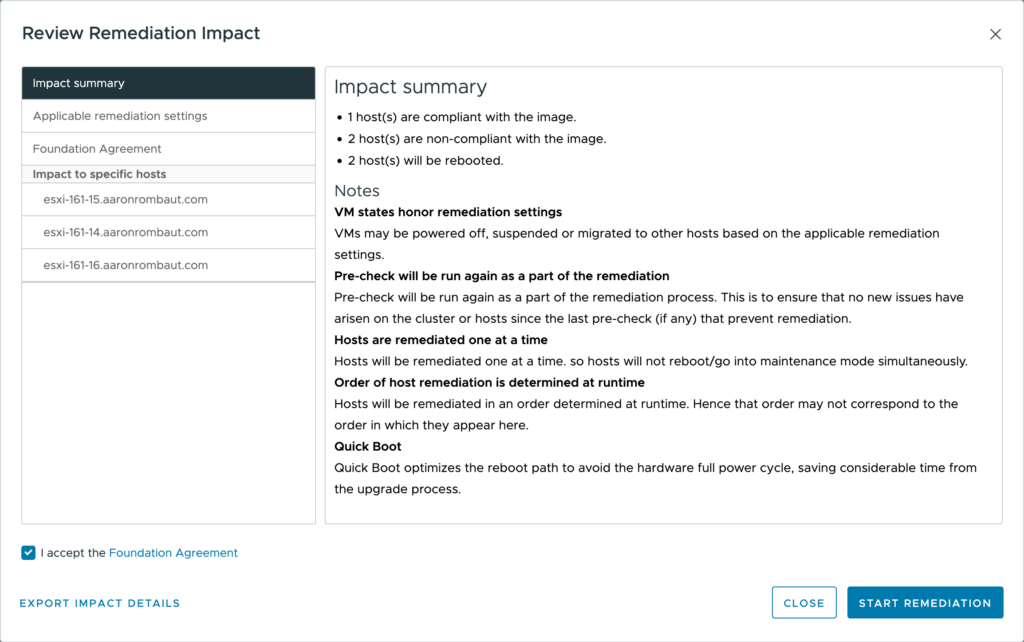
Task: Click the Notes heading
Action: point(357,191)
